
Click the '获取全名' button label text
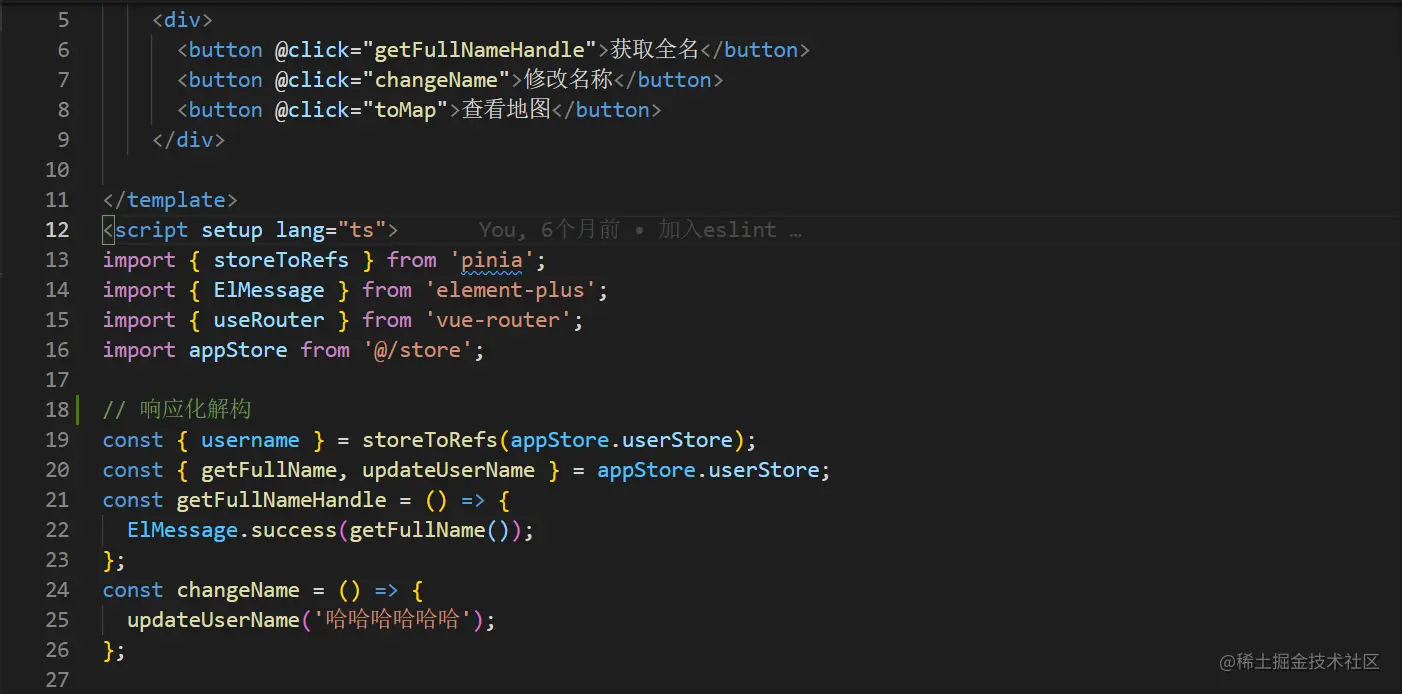(x=655, y=50)
